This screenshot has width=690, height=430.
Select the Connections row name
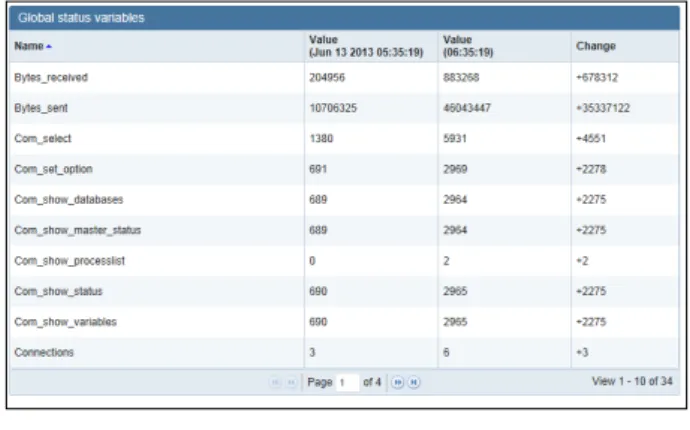click(44, 353)
